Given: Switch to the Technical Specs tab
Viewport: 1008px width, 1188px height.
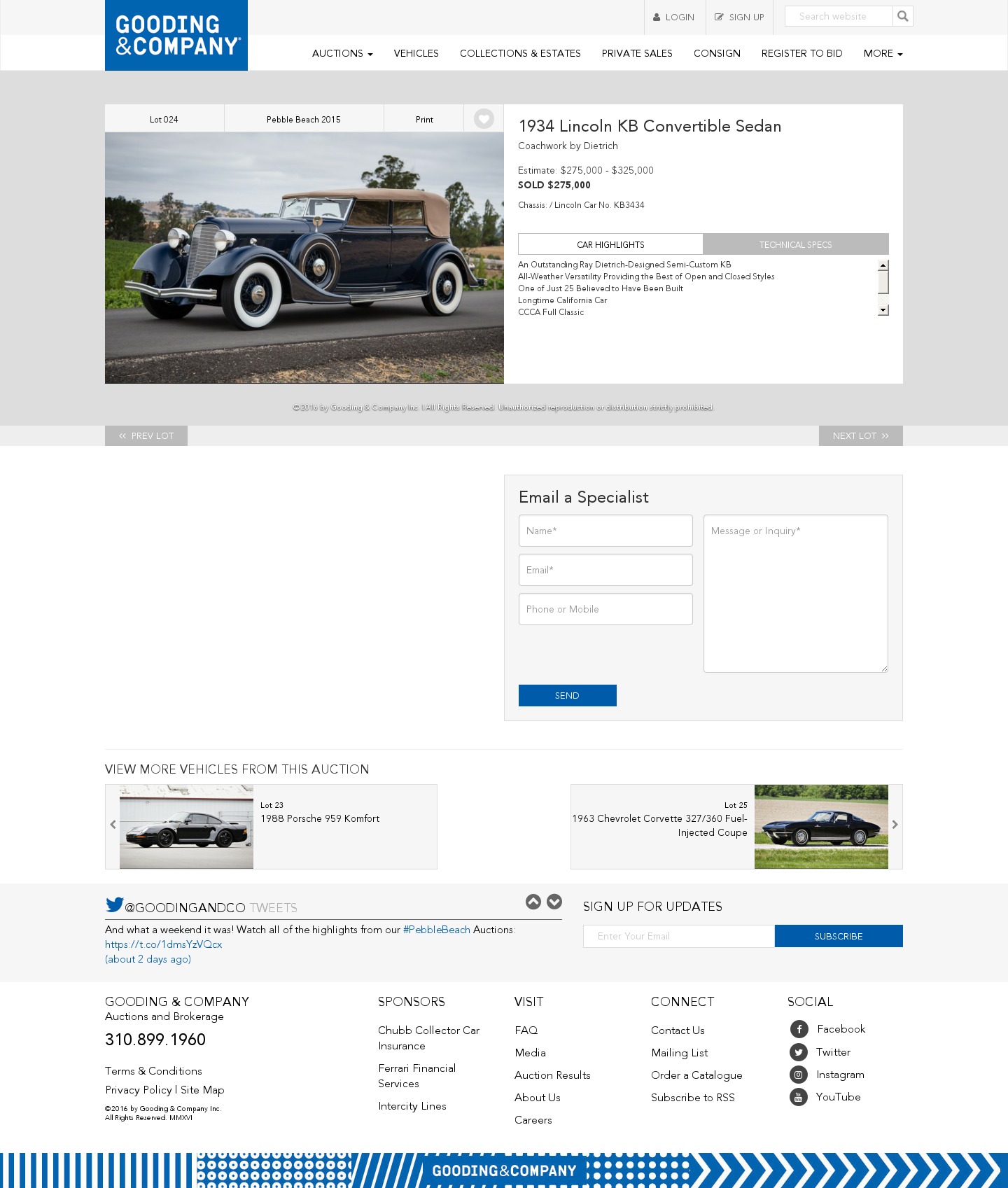Looking at the screenshot, I should point(796,244).
